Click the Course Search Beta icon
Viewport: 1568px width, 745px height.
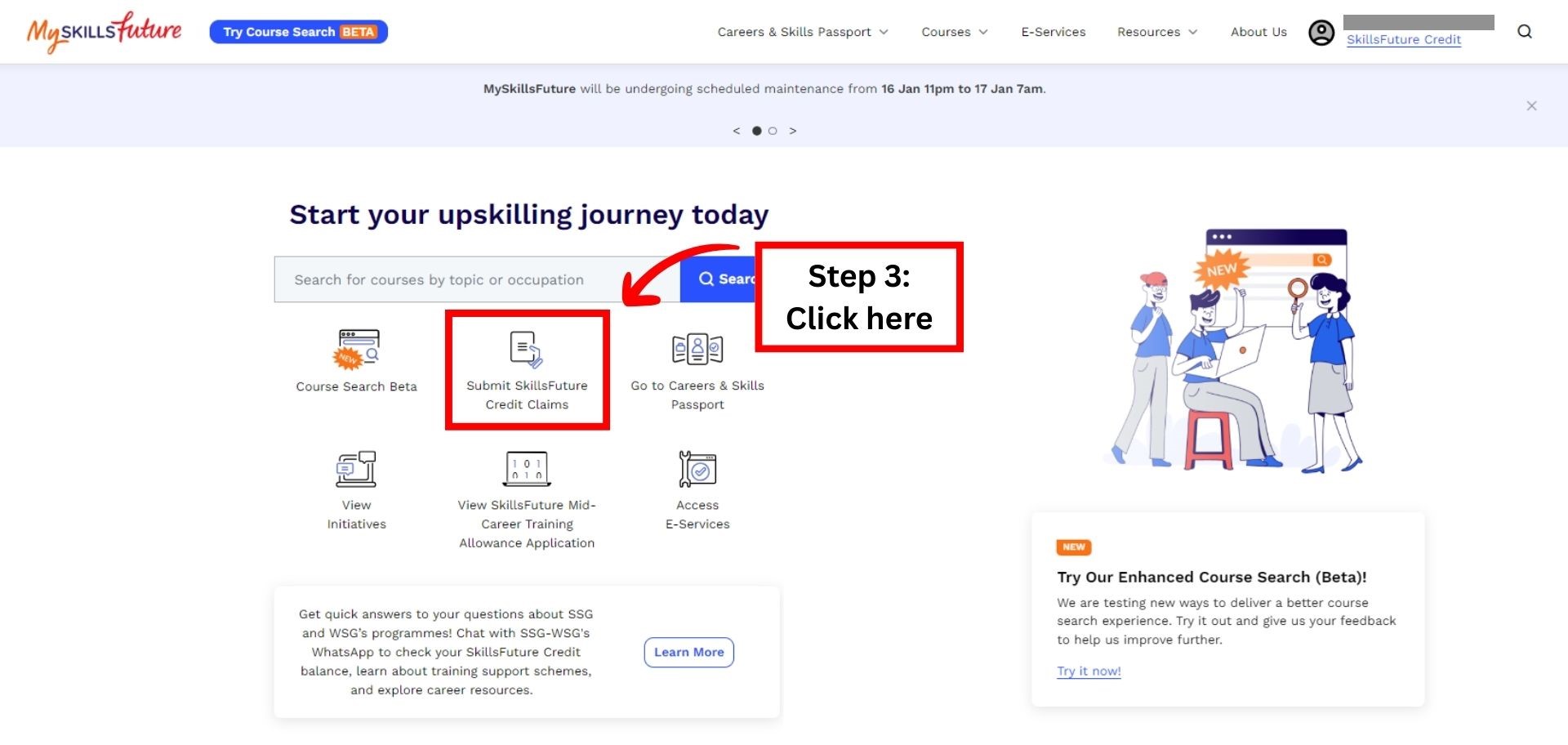[357, 349]
